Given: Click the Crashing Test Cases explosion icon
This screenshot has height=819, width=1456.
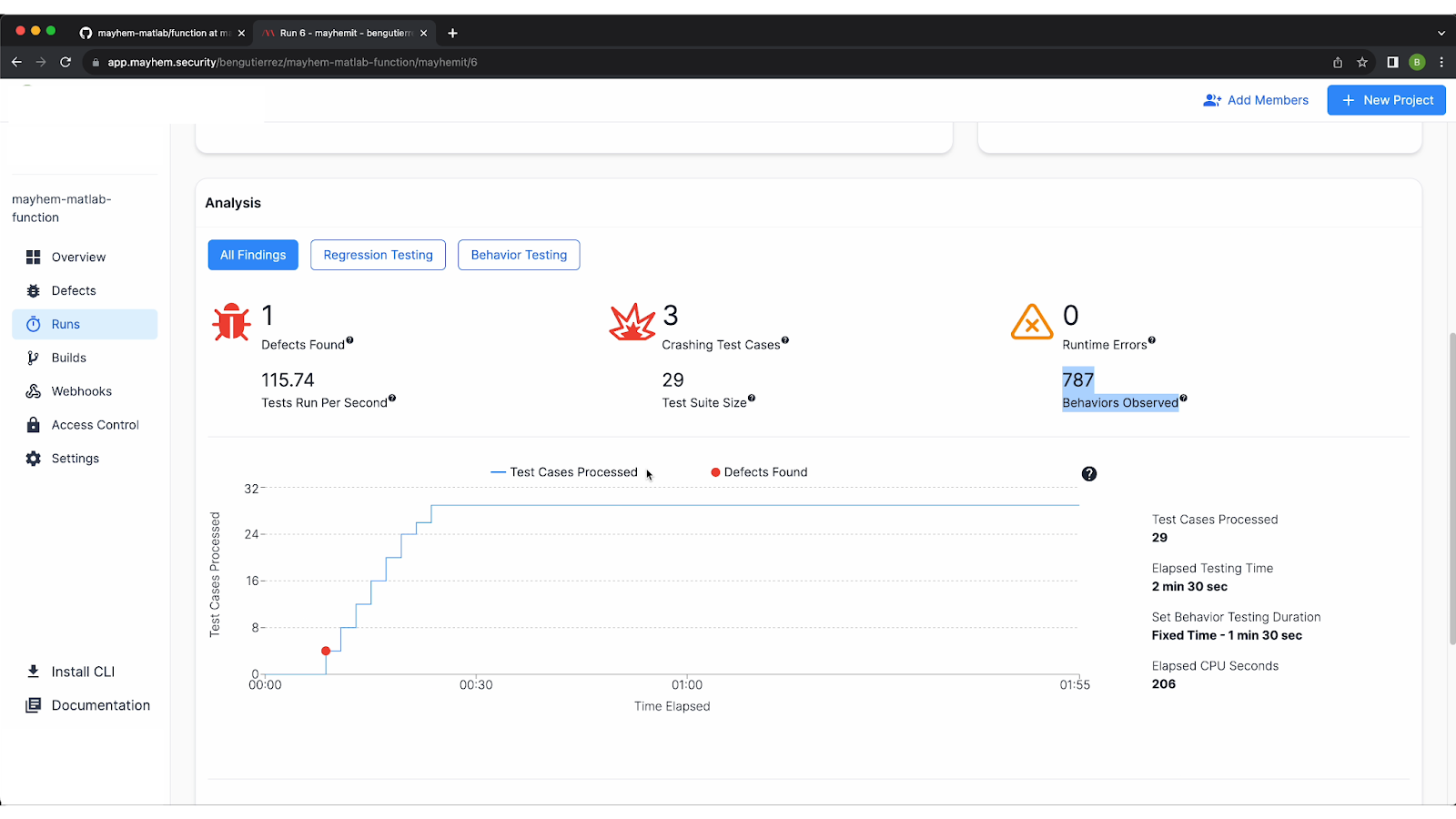Looking at the screenshot, I should (x=632, y=321).
